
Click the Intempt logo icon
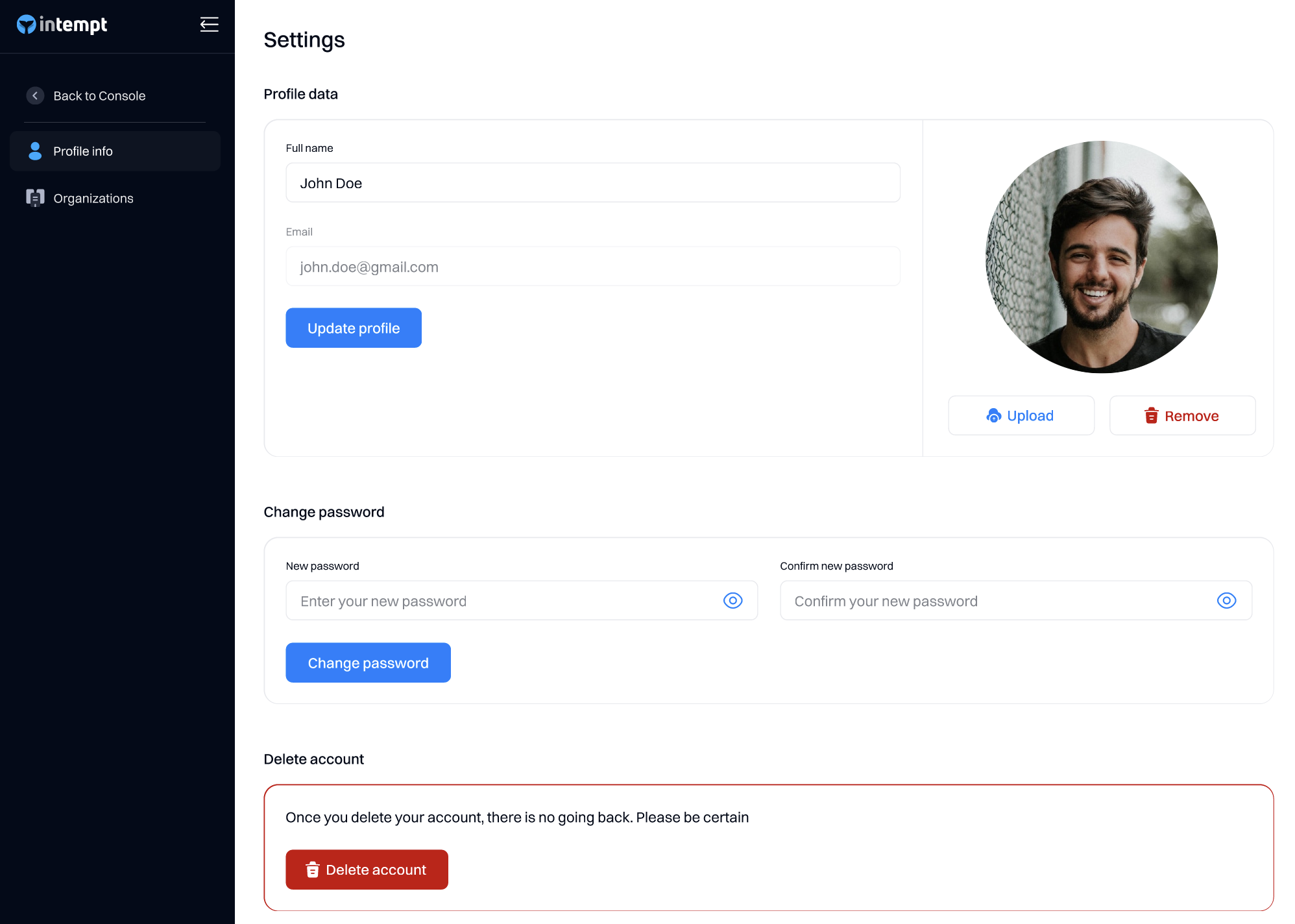pyautogui.click(x=26, y=25)
